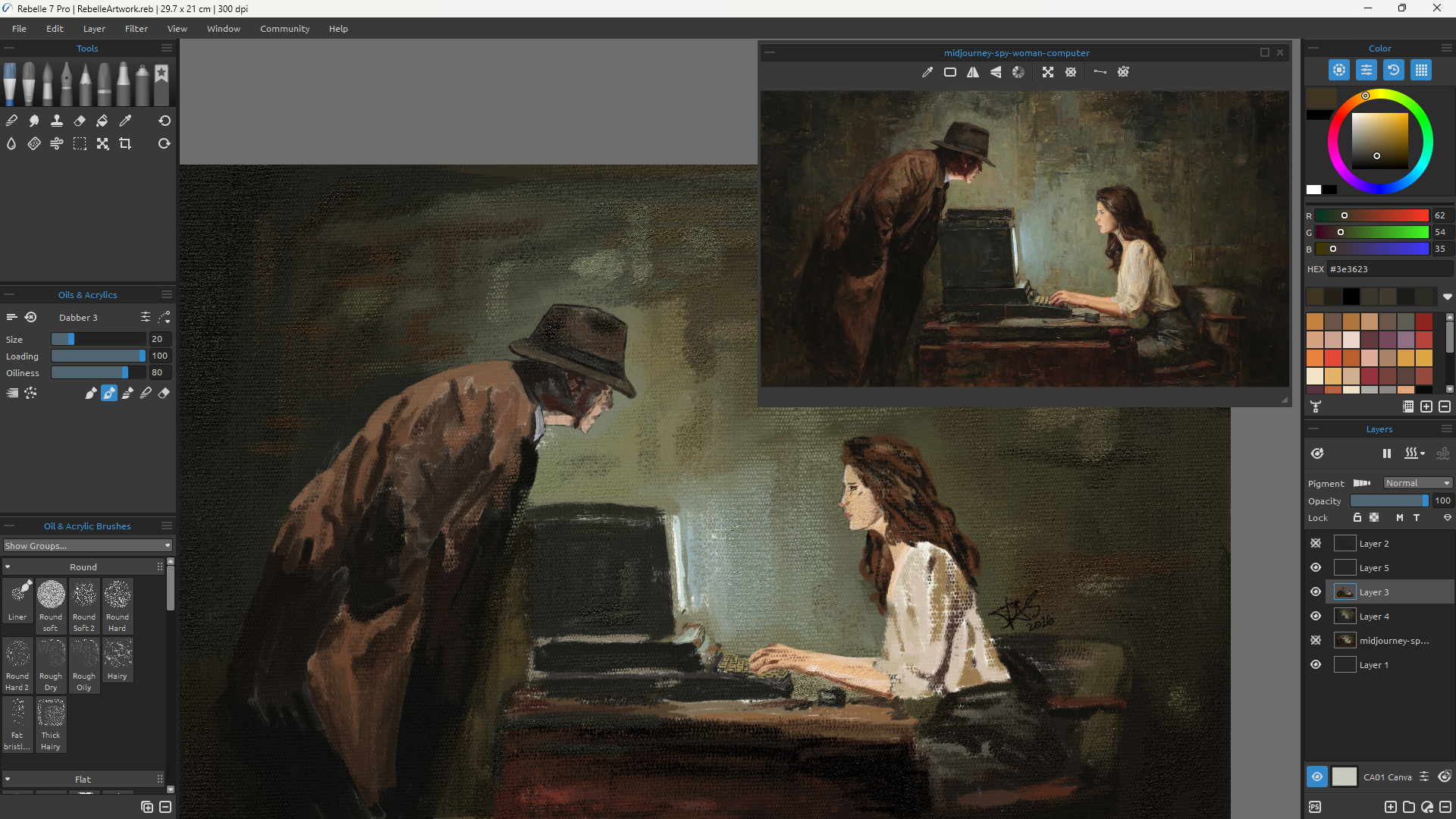Open the Window menu

pyautogui.click(x=224, y=29)
